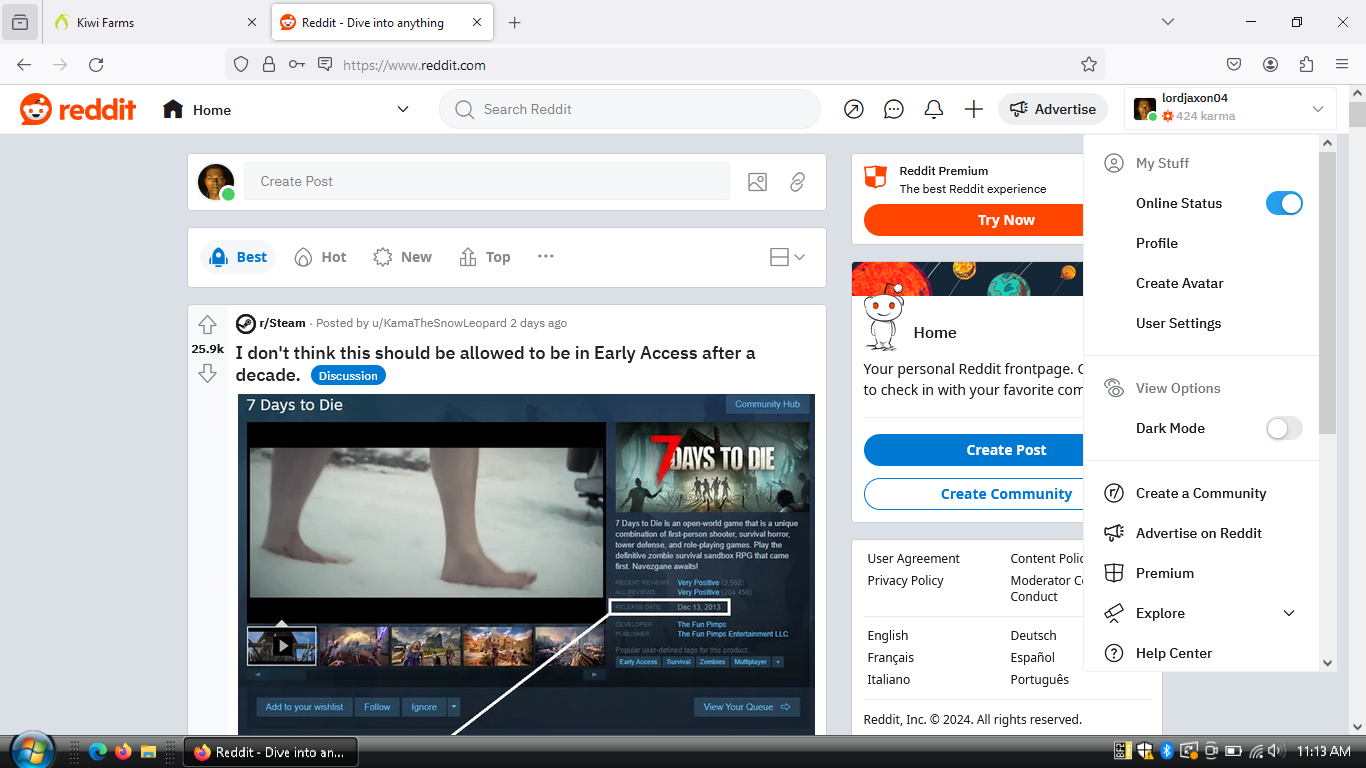This screenshot has height=768, width=1366.
Task: Open the 7 Days to Die post image
Action: 526,564
